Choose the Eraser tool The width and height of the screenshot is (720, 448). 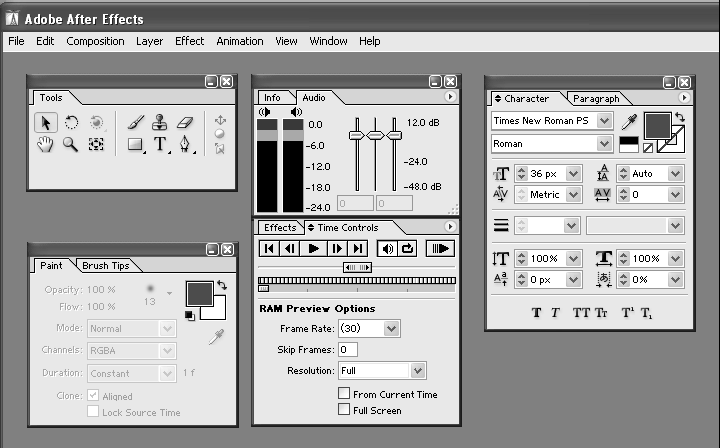tap(185, 122)
